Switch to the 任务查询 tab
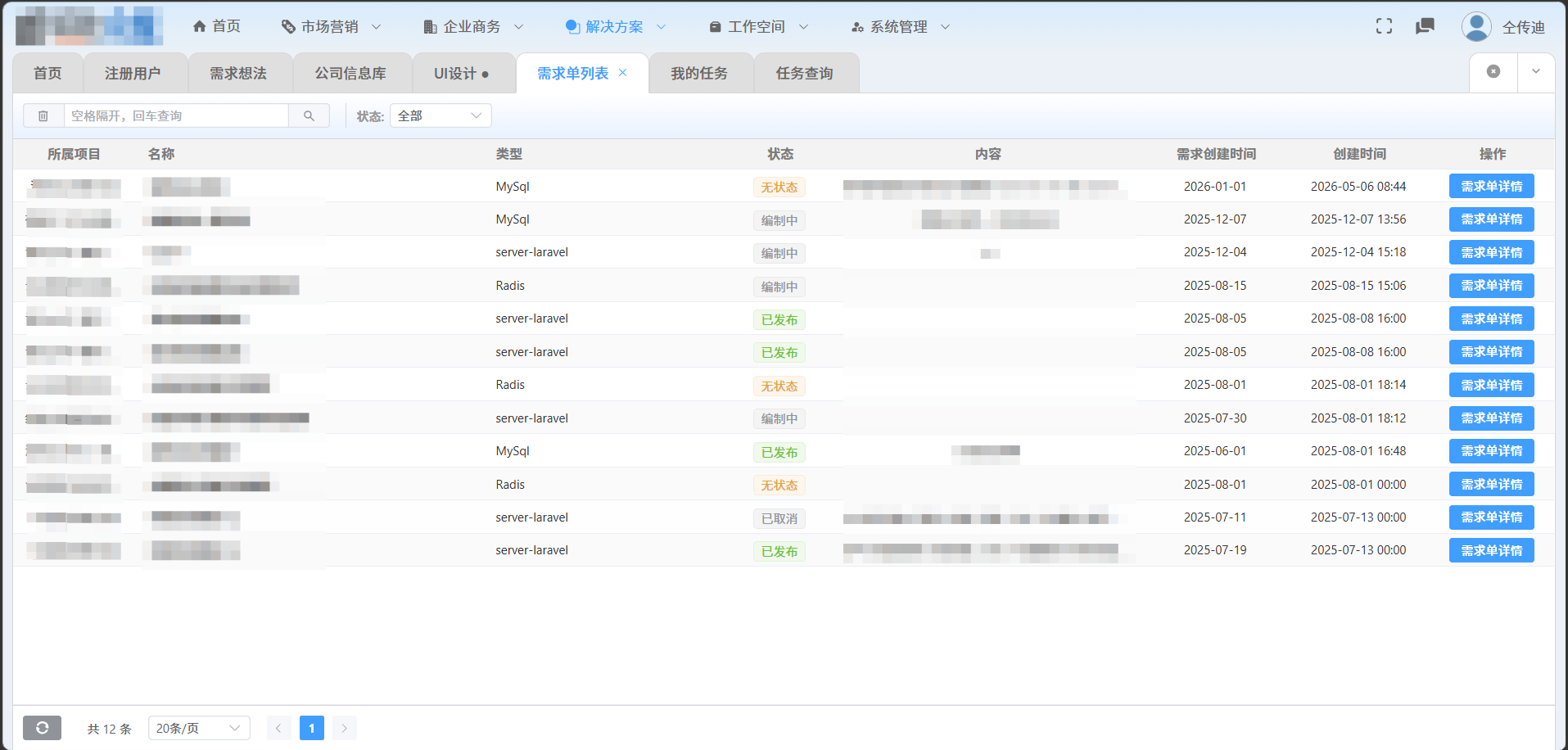This screenshot has width=1568, height=750. [805, 74]
